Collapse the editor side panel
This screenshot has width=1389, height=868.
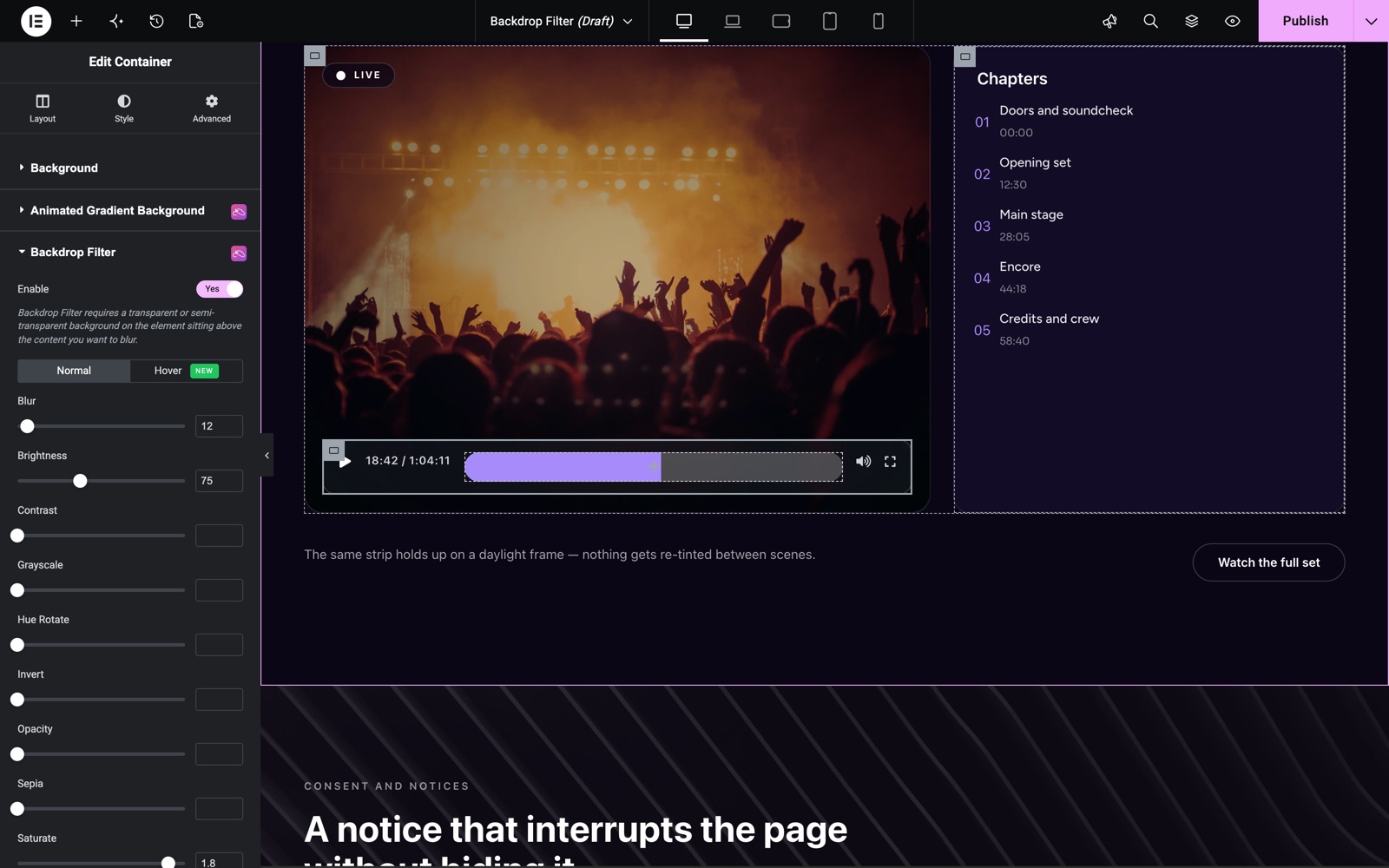pyautogui.click(x=267, y=455)
